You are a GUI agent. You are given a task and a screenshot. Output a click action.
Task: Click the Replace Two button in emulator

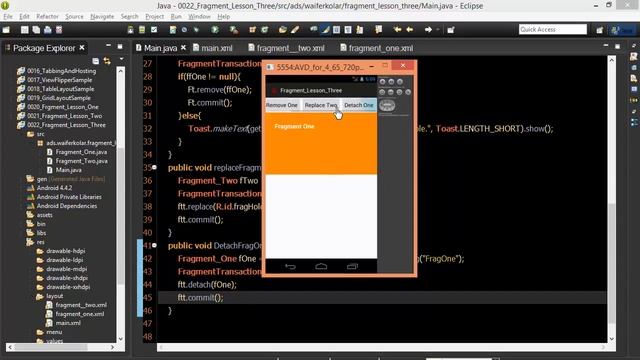coord(321,105)
